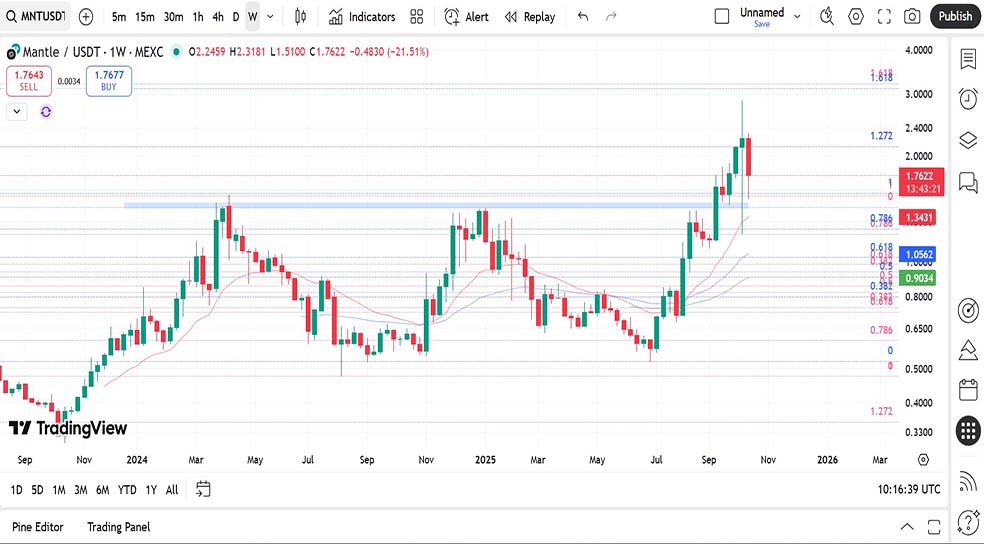Open the Pine Editor tab
Image resolution: width=984 pixels, height=544 pixels.
click(x=38, y=526)
